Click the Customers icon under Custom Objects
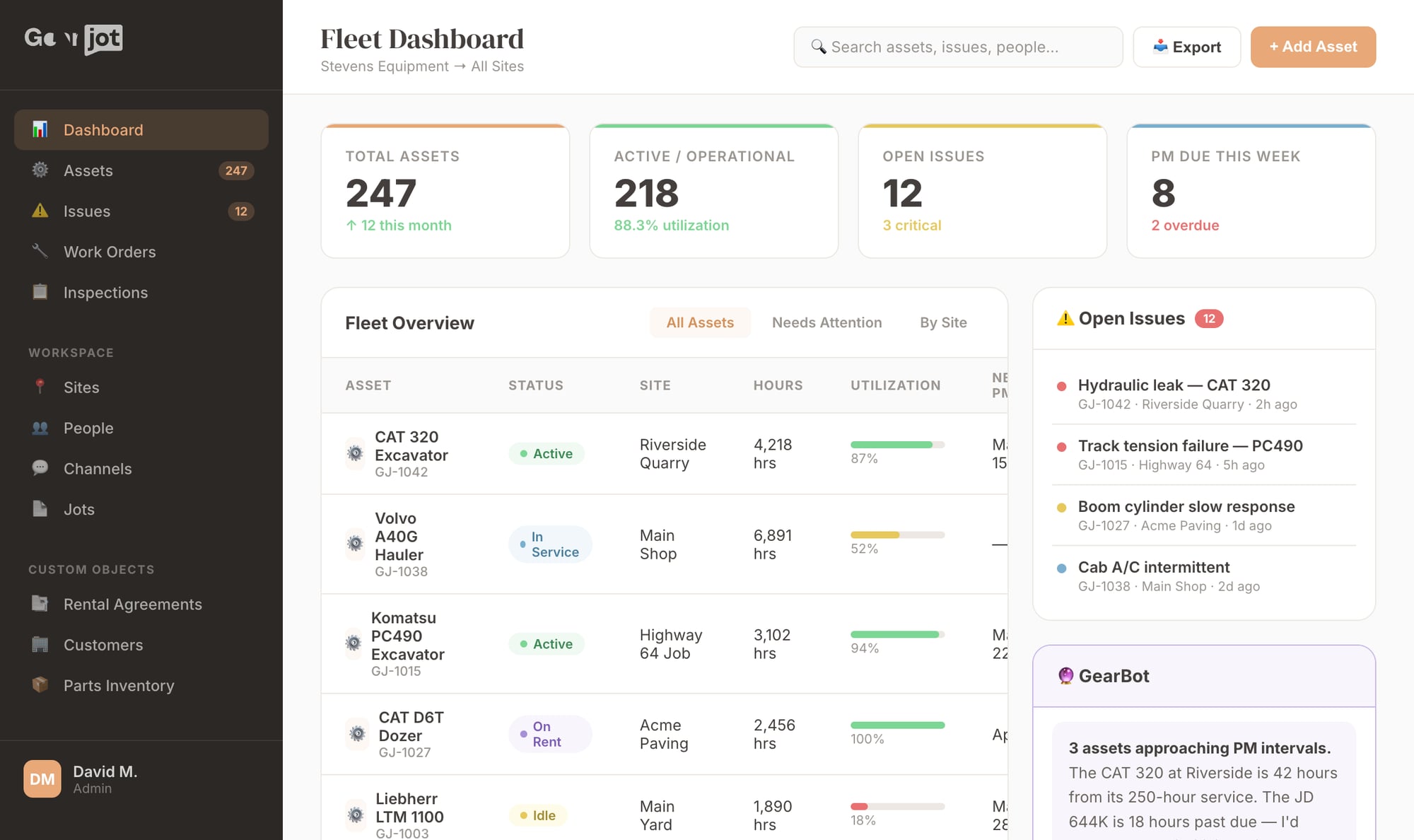 point(40,644)
